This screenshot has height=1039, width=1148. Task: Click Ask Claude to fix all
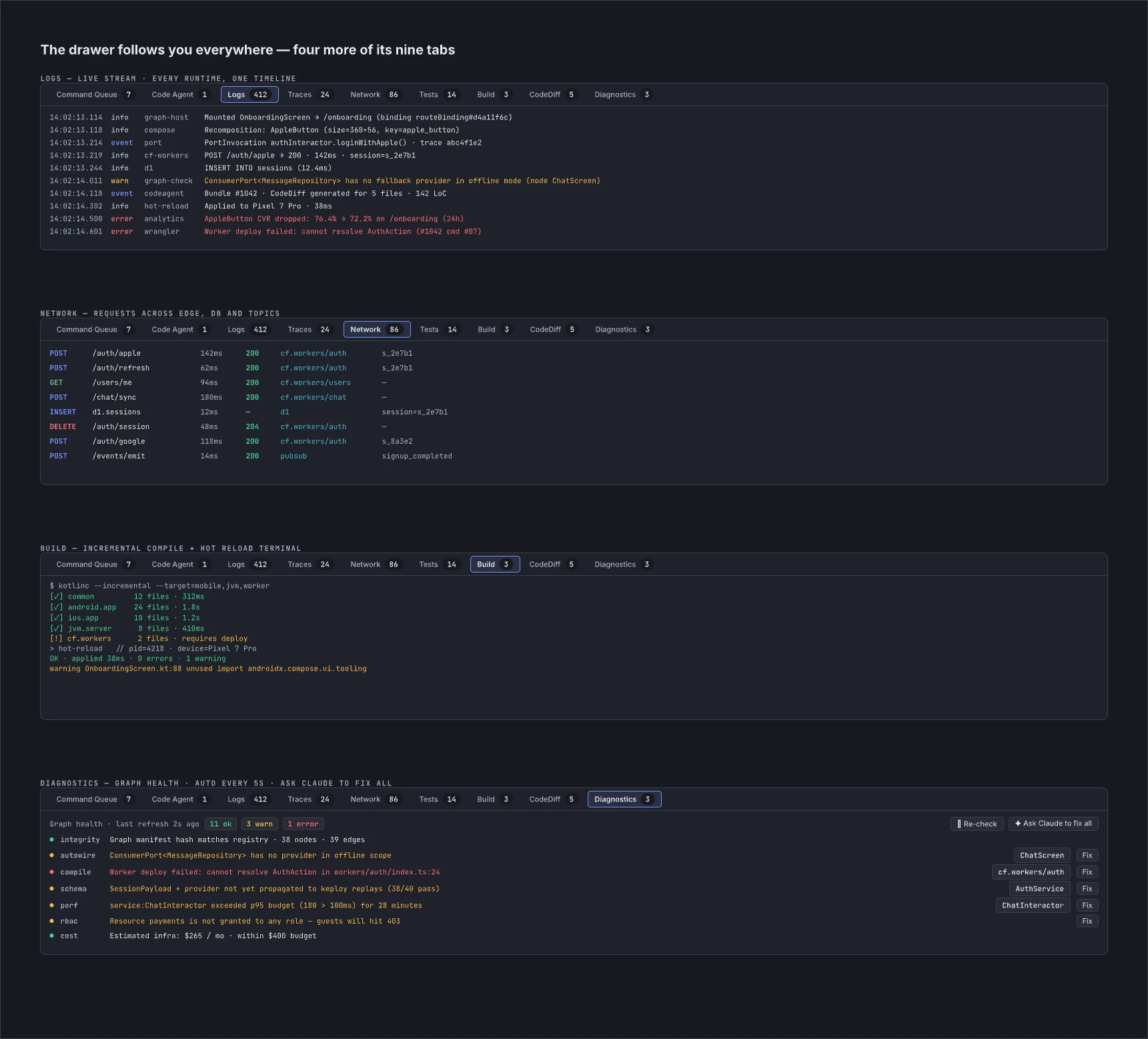pyautogui.click(x=1053, y=824)
